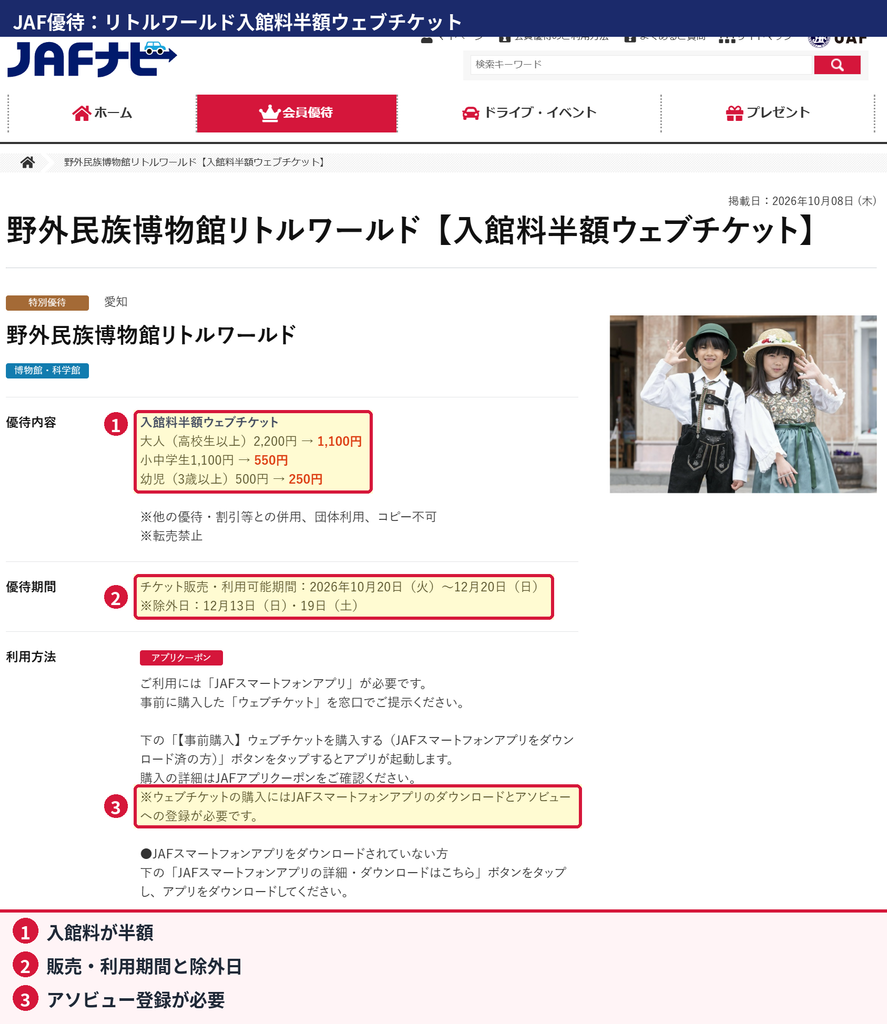Viewport: 887px width, 1024px height.
Task: Click the 小中学生1,100円 → 550円 line
Action: 214,460
